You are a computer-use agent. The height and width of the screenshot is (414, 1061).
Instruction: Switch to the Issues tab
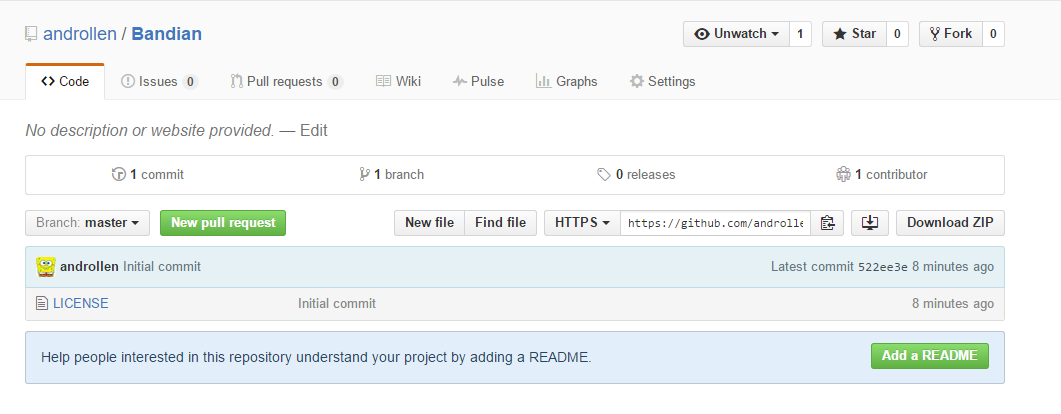(x=159, y=82)
